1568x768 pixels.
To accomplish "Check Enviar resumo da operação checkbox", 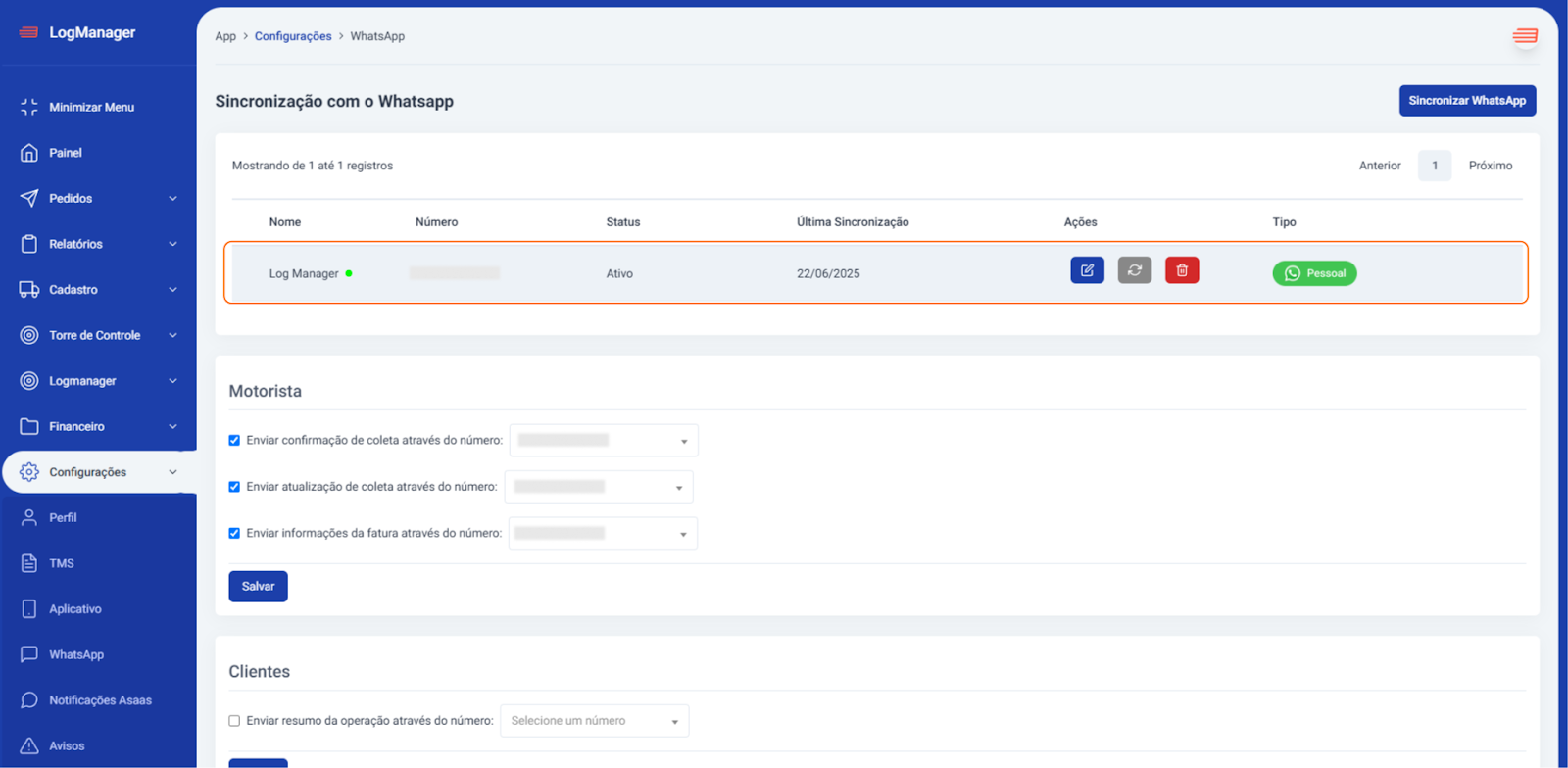I will [x=234, y=721].
